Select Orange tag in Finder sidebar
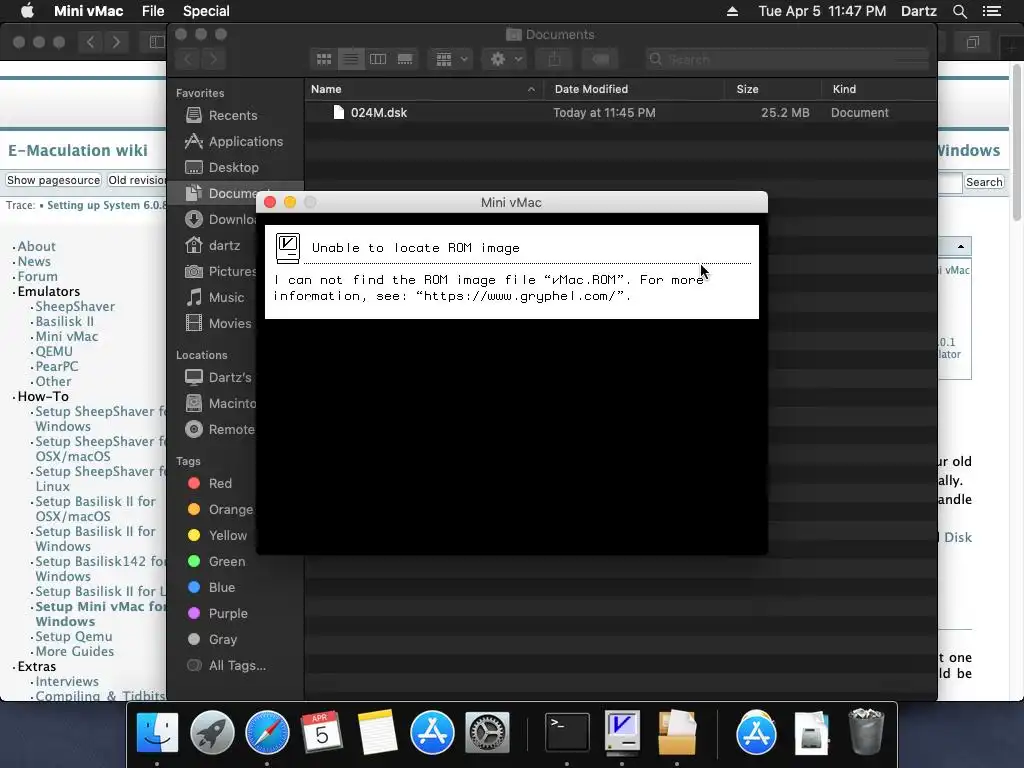 point(231,509)
